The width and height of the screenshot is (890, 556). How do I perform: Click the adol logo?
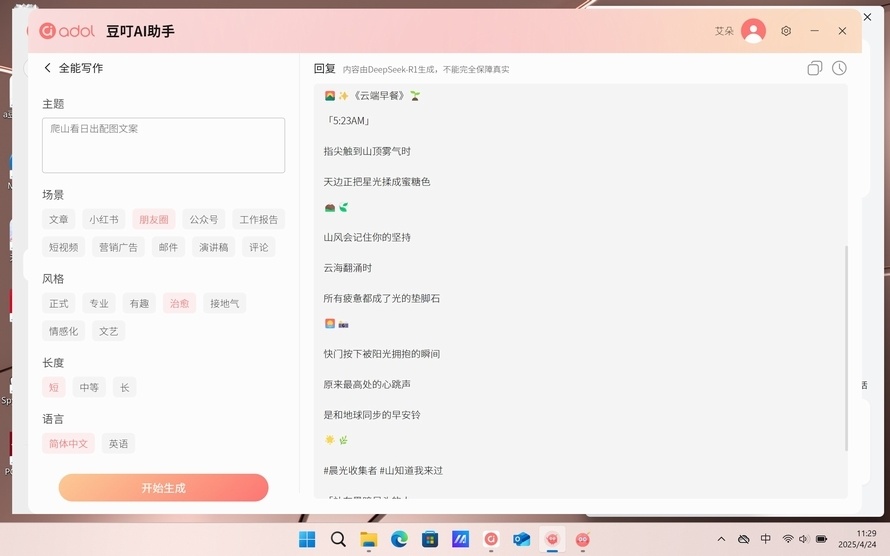[x=67, y=31]
